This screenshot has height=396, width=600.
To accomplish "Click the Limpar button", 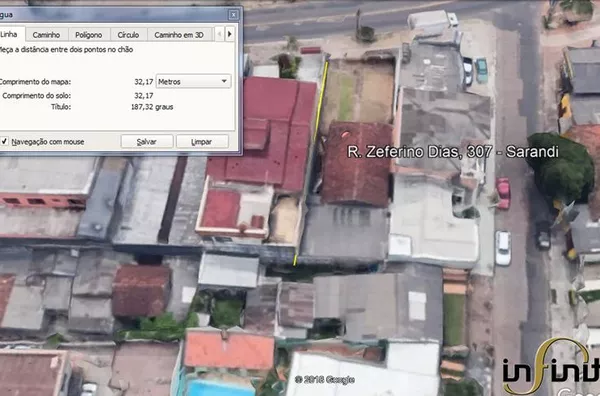I will click(x=202, y=142).
